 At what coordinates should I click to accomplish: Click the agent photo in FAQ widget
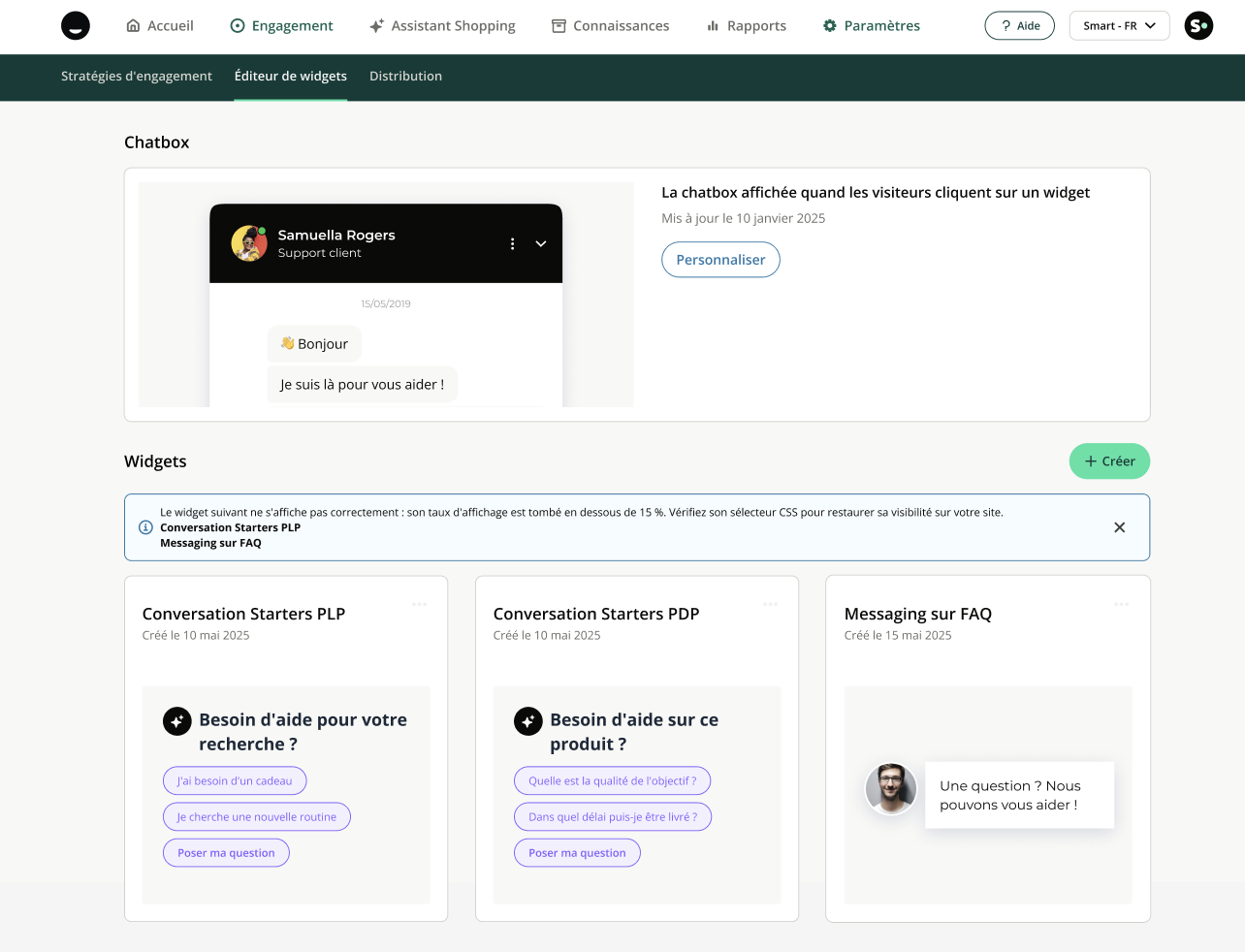[x=890, y=789]
